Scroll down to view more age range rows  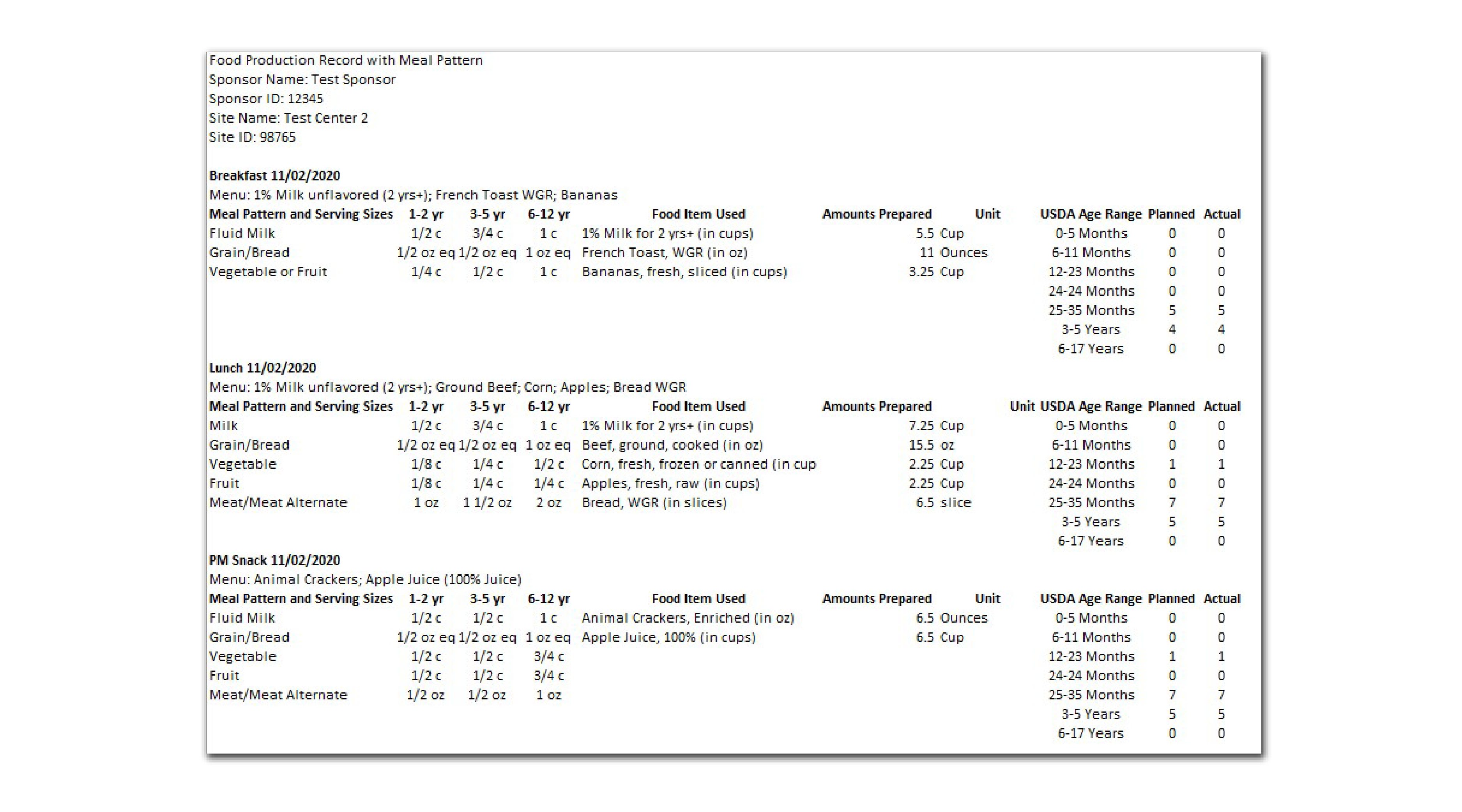point(1100,740)
